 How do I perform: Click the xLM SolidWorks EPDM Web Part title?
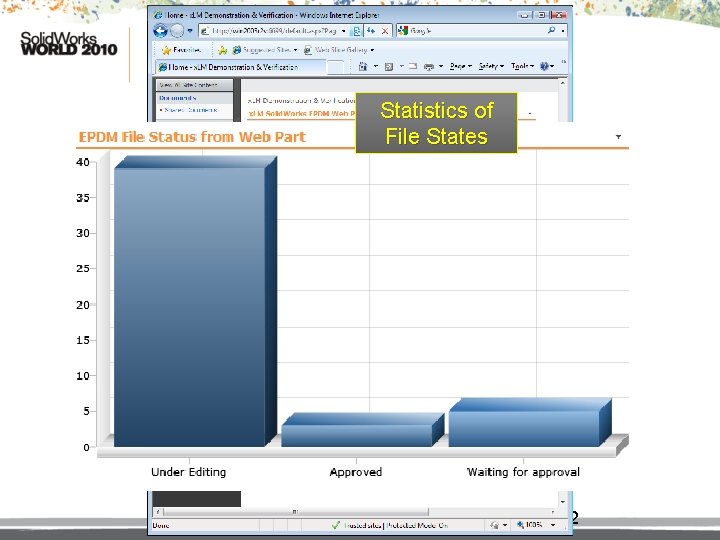tap(302, 113)
